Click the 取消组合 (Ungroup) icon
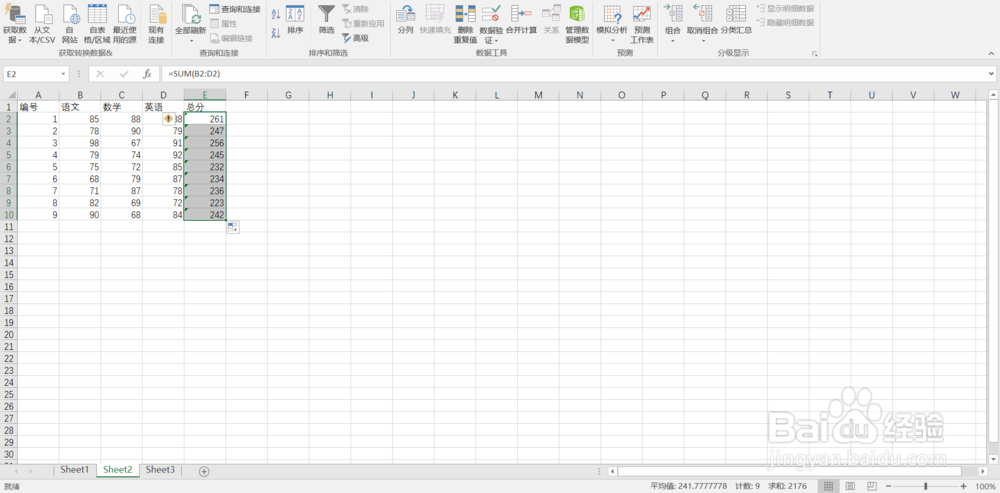This screenshot has height=493, width=1000. point(702,15)
